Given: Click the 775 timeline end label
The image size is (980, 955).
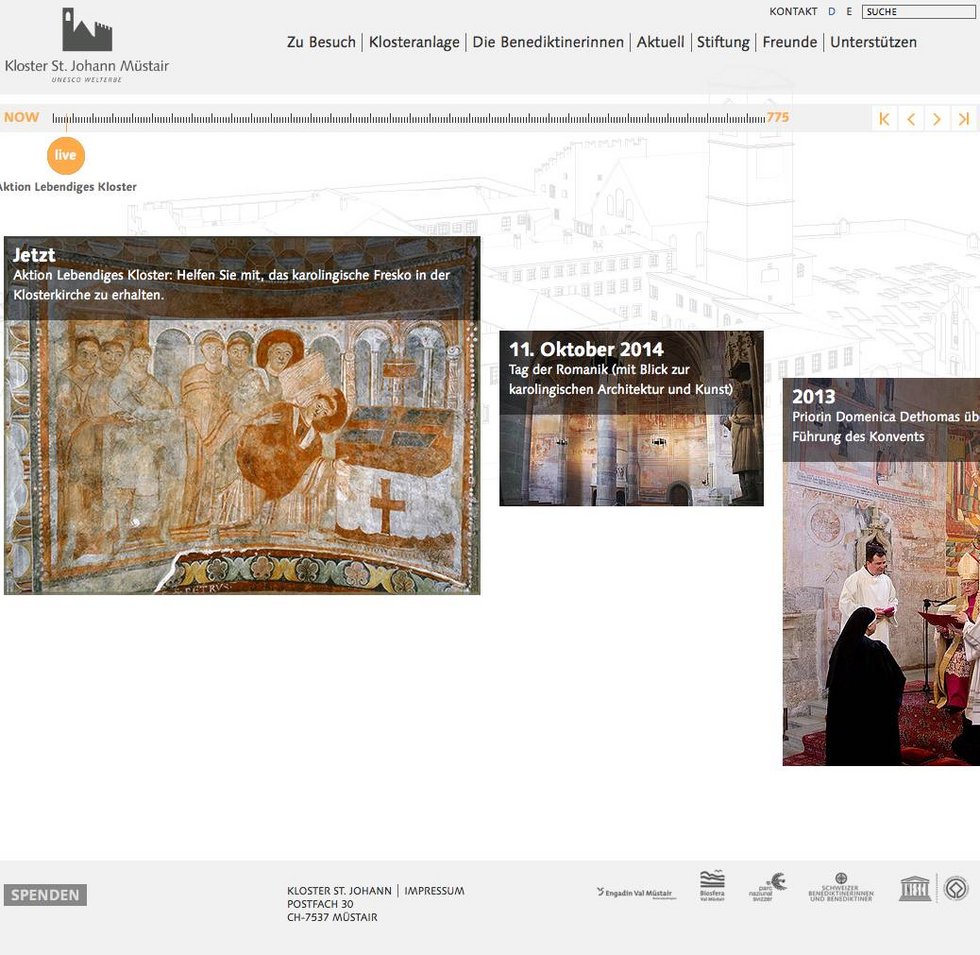Looking at the screenshot, I should click(778, 118).
